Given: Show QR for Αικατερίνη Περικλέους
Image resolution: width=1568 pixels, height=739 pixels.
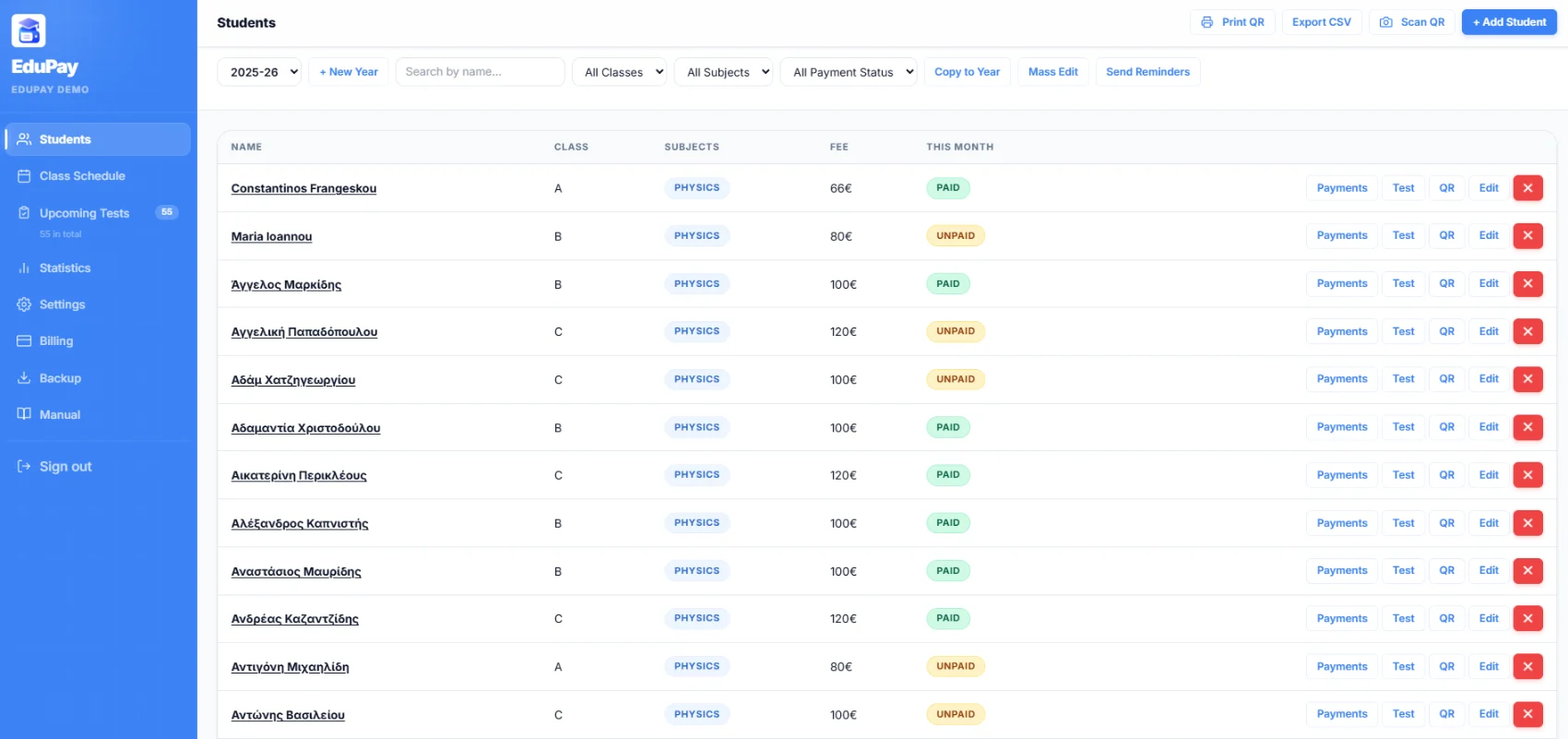Looking at the screenshot, I should pos(1446,475).
